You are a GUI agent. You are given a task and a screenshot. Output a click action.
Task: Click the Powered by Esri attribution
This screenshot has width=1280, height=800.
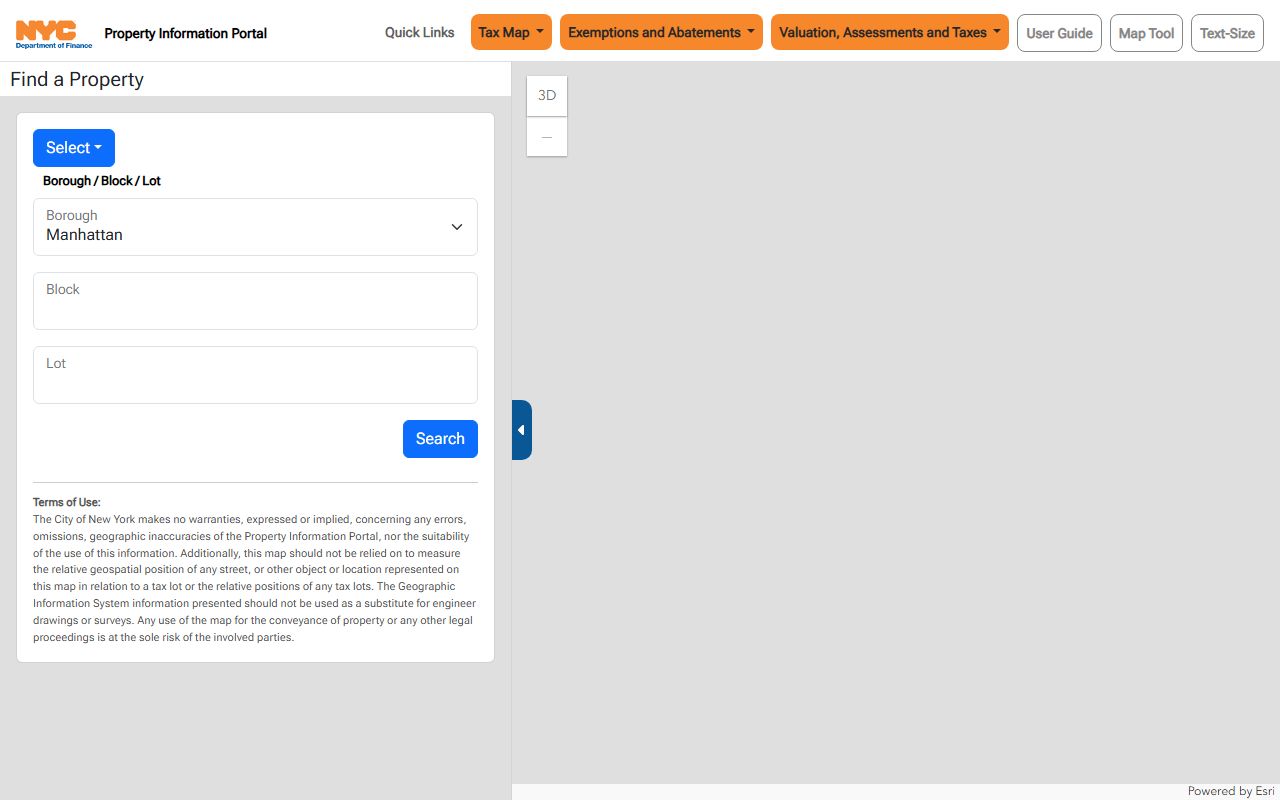(x=1230, y=791)
